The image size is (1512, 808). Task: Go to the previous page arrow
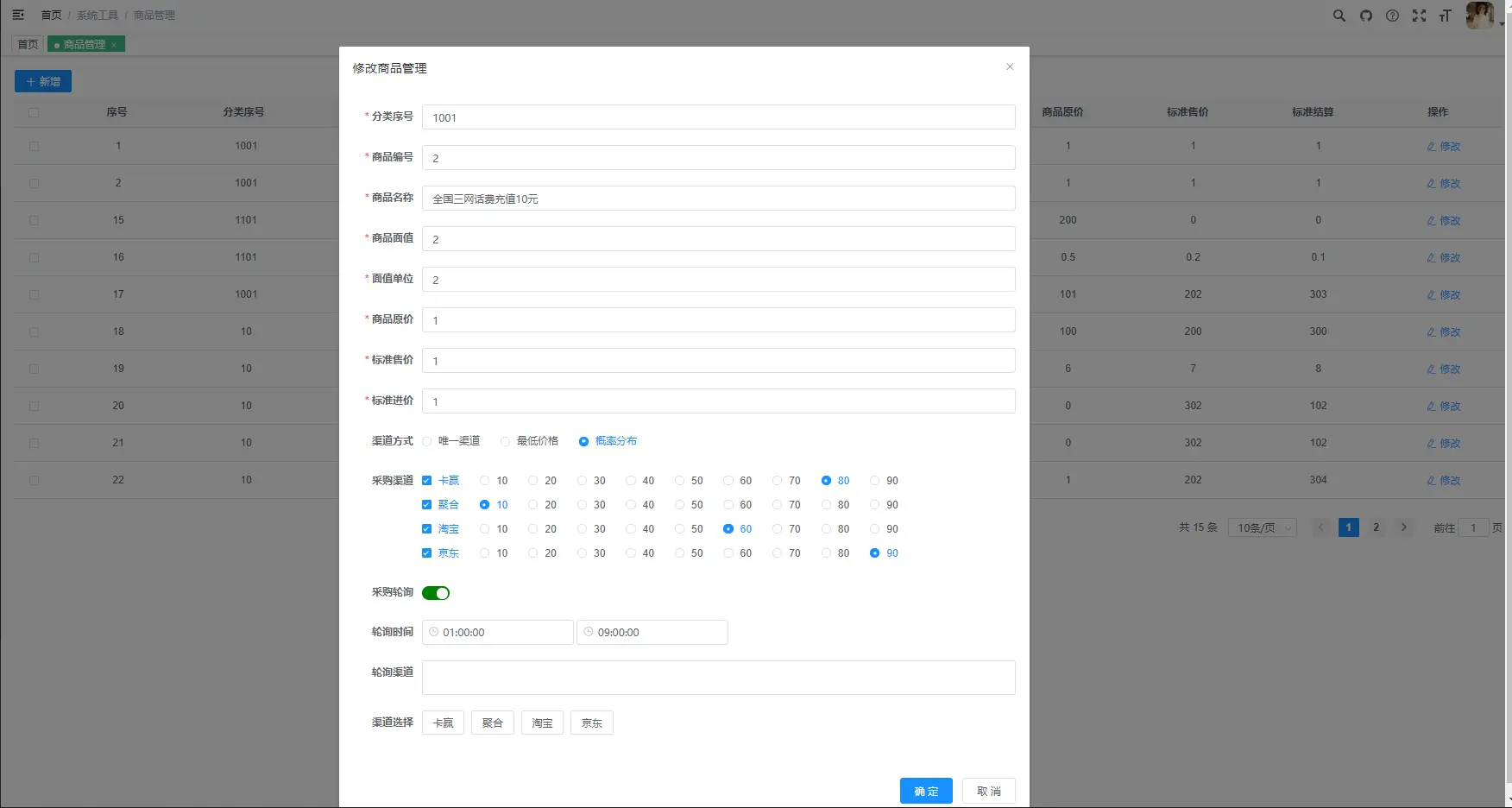(x=1320, y=527)
